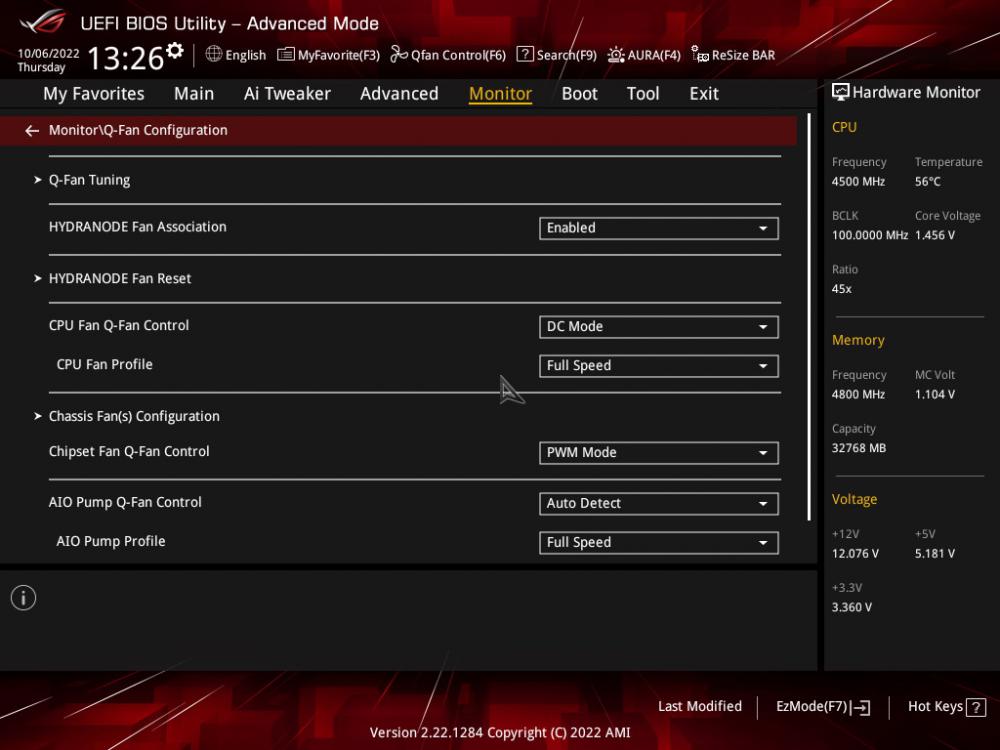Open CPU Fan Q-Fan Control DC Mode dropdown
Image resolution: width=1000 pixels, height=750 pixels.
659,327
